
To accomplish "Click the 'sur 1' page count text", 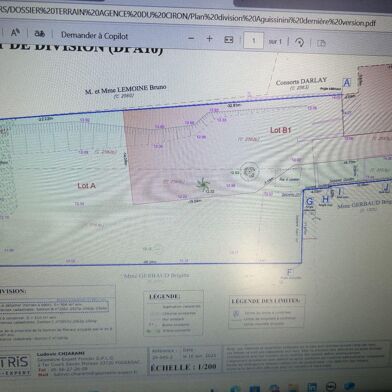I will [x=275, y=42].
